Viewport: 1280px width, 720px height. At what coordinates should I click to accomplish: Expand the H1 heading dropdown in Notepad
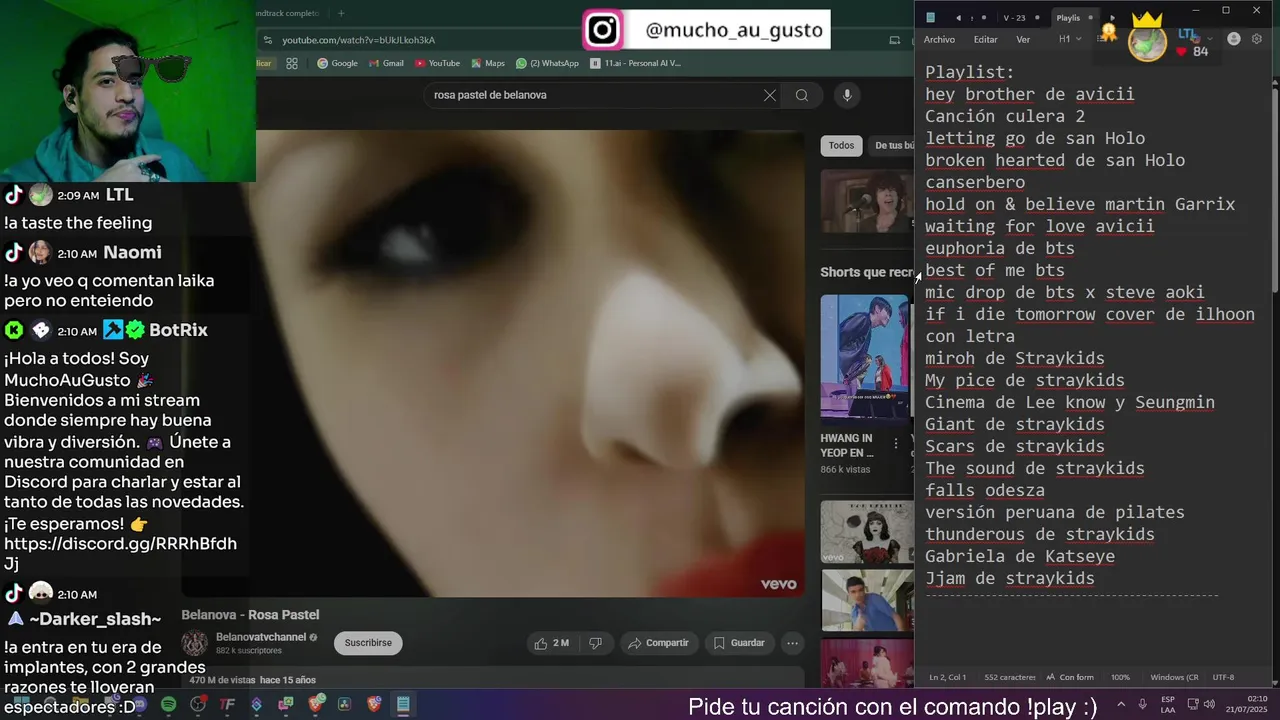1070,39
